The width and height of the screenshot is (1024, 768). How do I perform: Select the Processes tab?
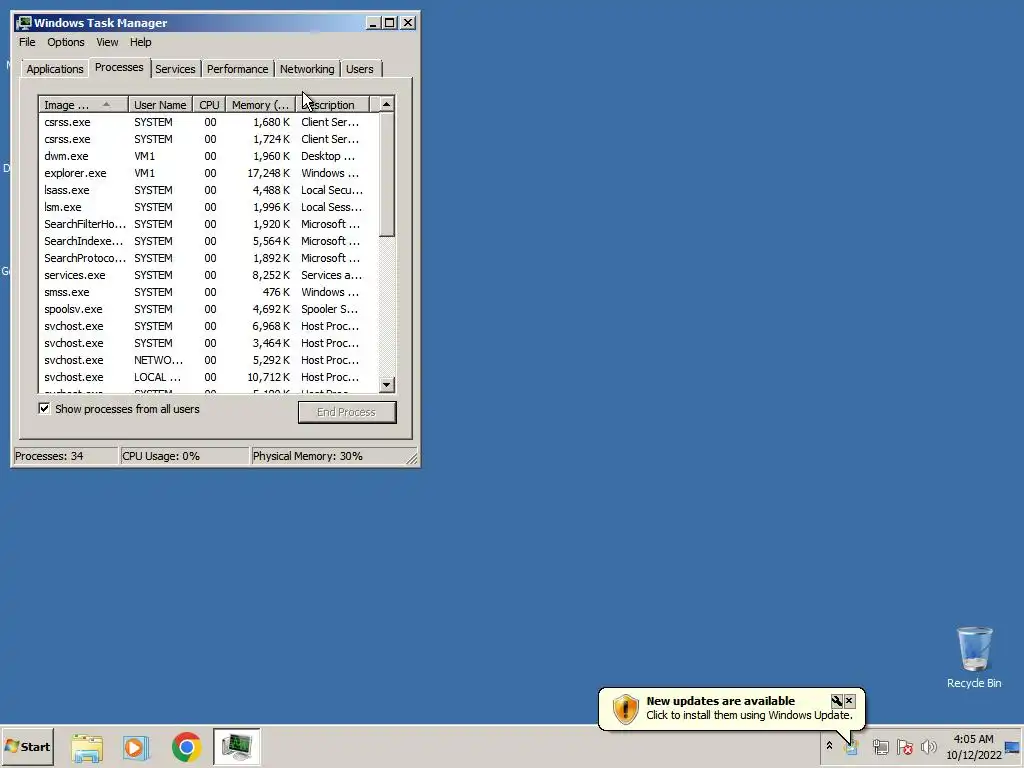119,67
